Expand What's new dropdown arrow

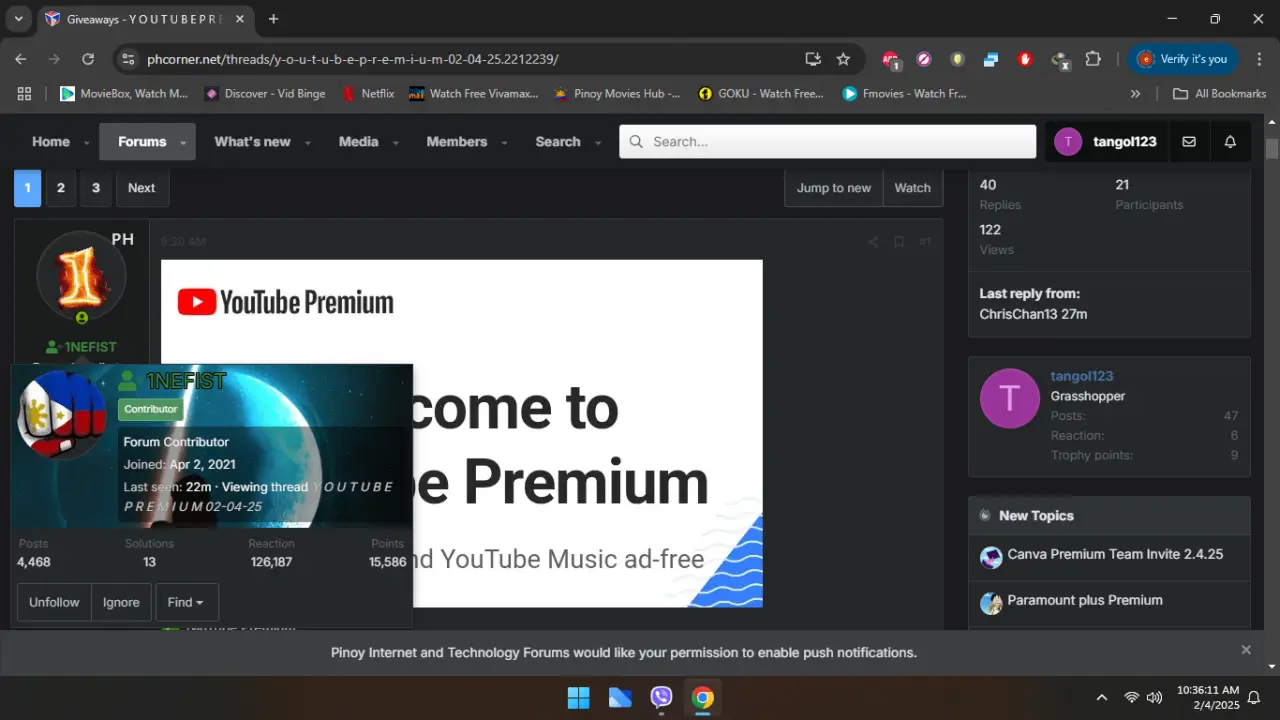point(307,143)
